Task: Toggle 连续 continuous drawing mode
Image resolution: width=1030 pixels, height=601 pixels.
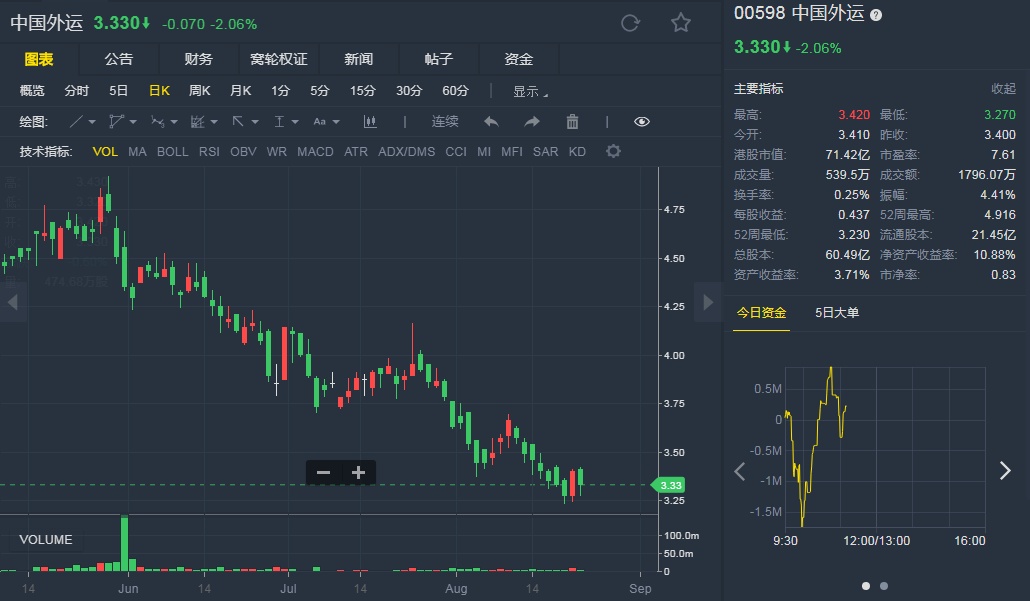Action: pyautogui.click(x=445, y=122)
